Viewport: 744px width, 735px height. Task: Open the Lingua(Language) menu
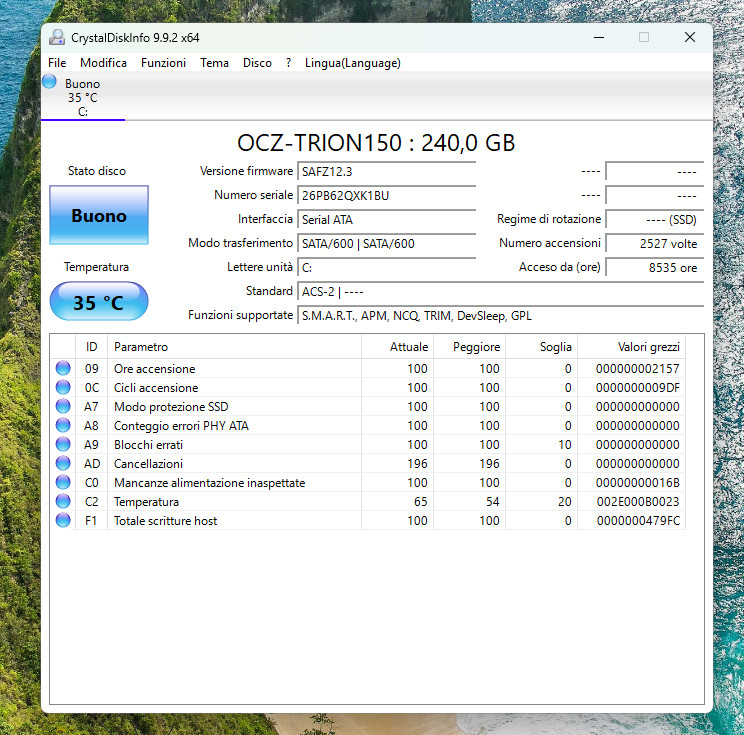click(x=353, y=63)
